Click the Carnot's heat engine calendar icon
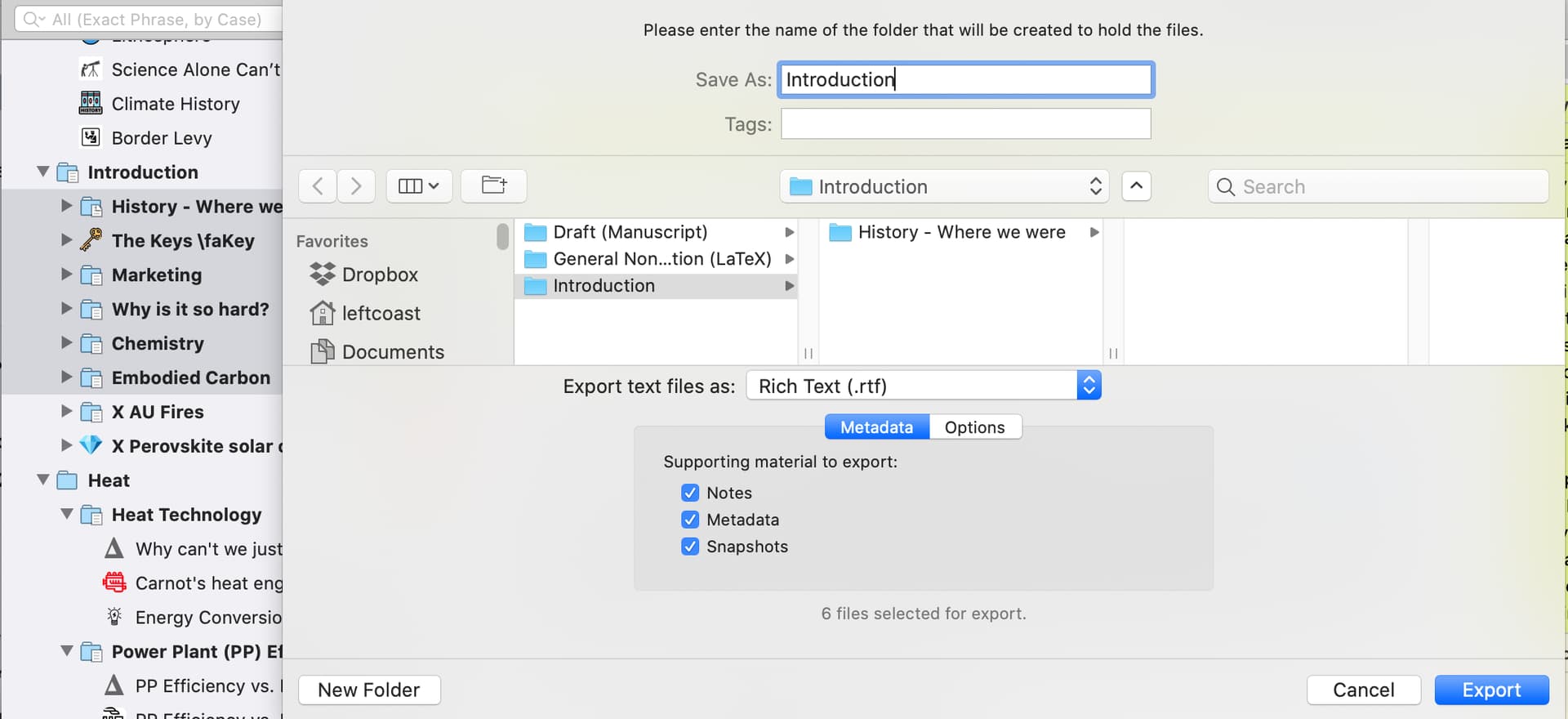This screenshot has width=1568, height=719. pyautogui.click(x=114, y=583)
